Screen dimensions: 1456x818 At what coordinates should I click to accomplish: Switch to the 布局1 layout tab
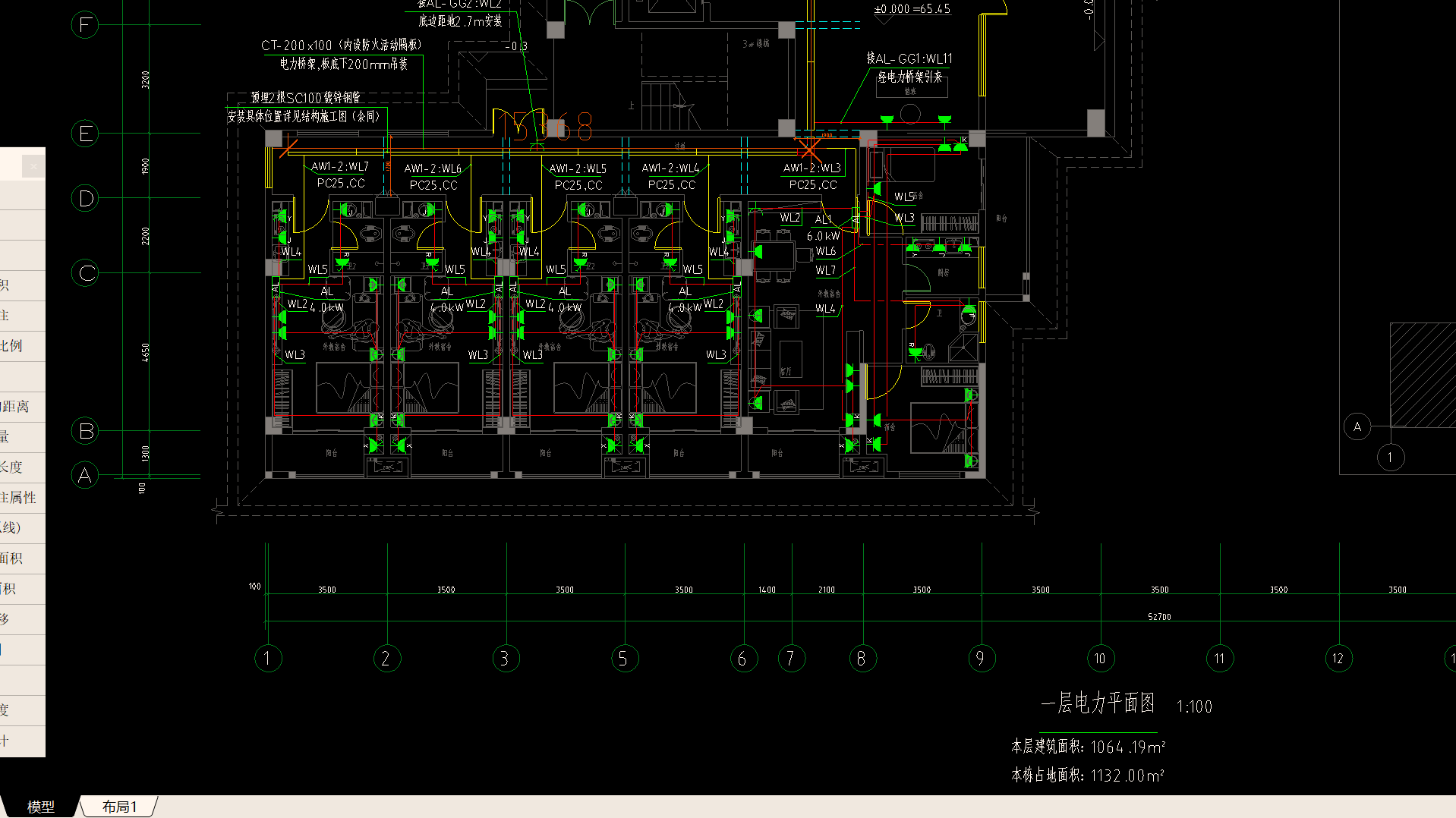[119, 807]
